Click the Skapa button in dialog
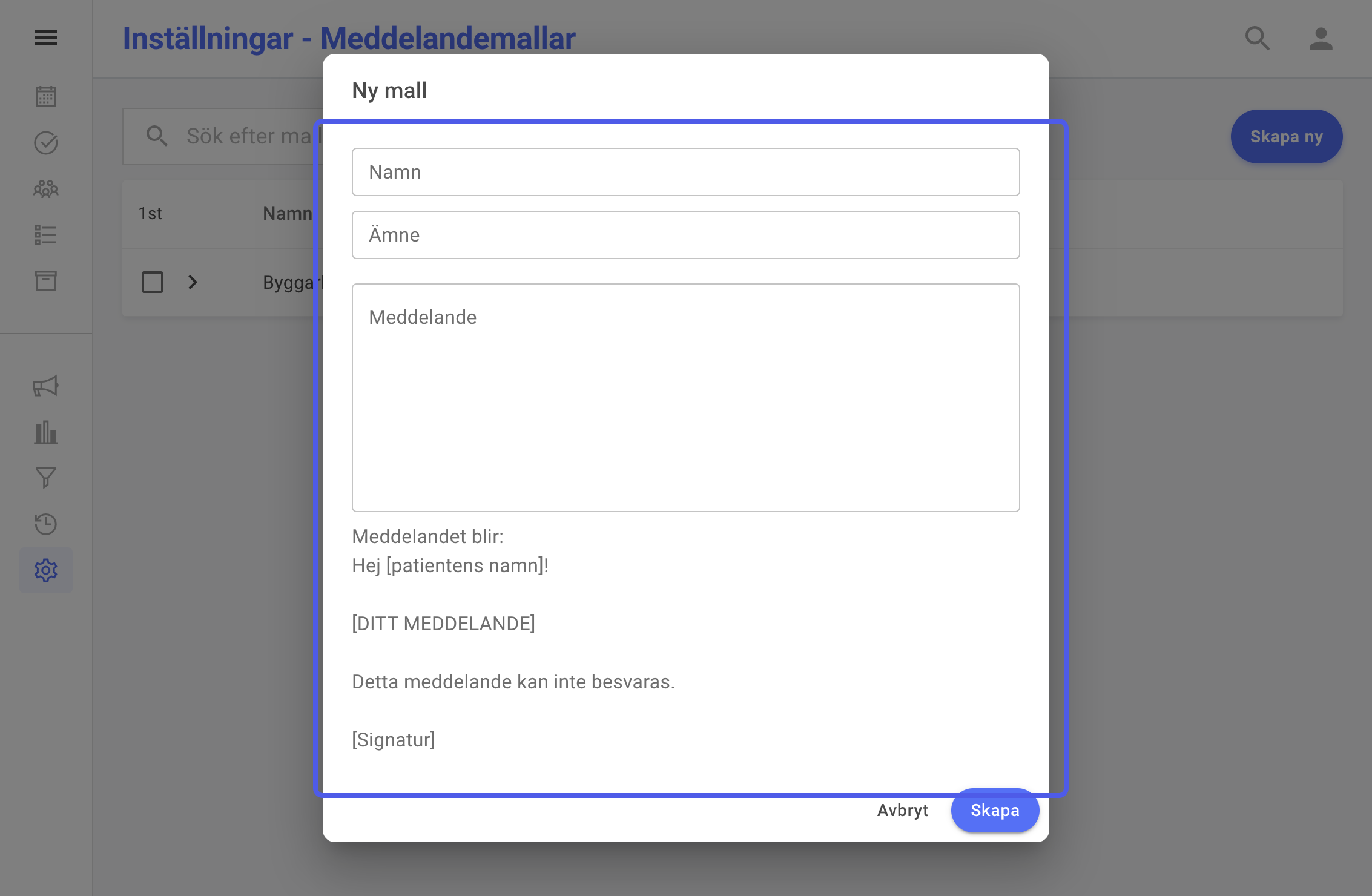This screenshot has width=1372, height=896. pyautogui.click(x=995, y=810)
